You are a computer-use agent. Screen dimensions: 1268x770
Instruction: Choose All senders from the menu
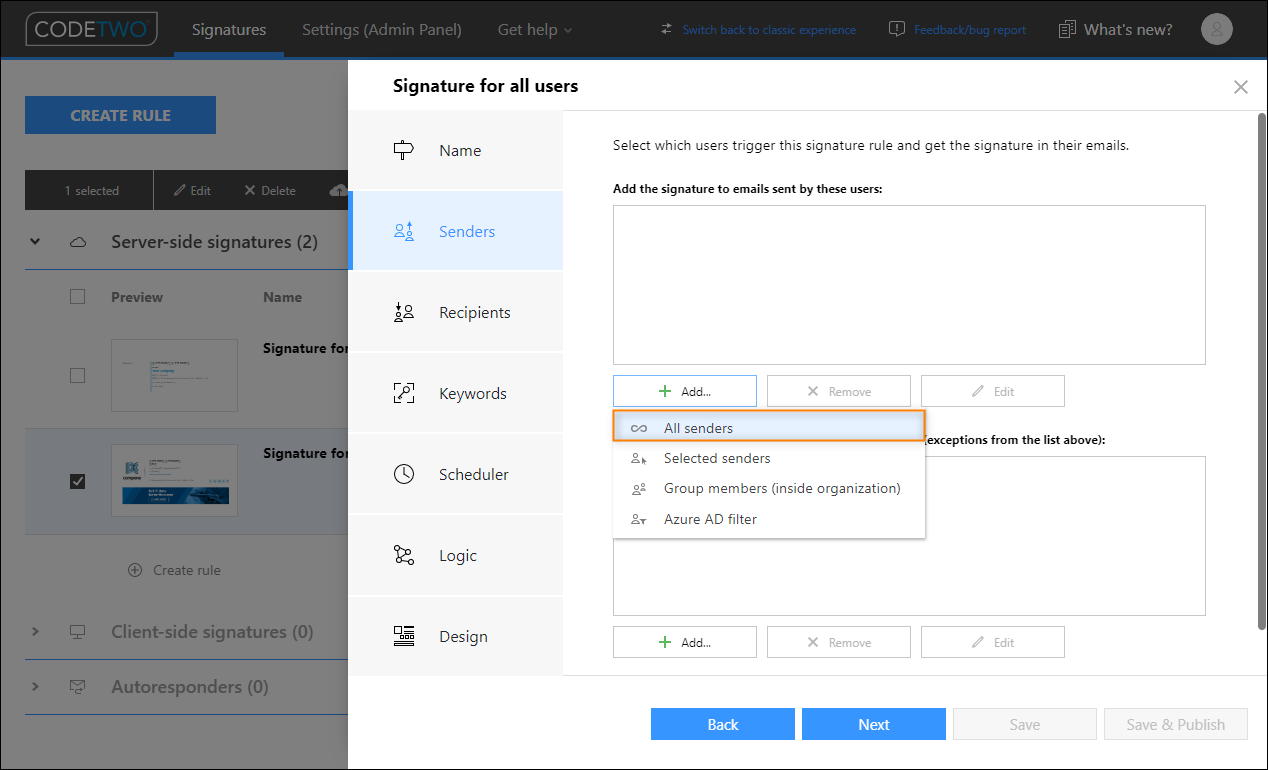(769, 428)
